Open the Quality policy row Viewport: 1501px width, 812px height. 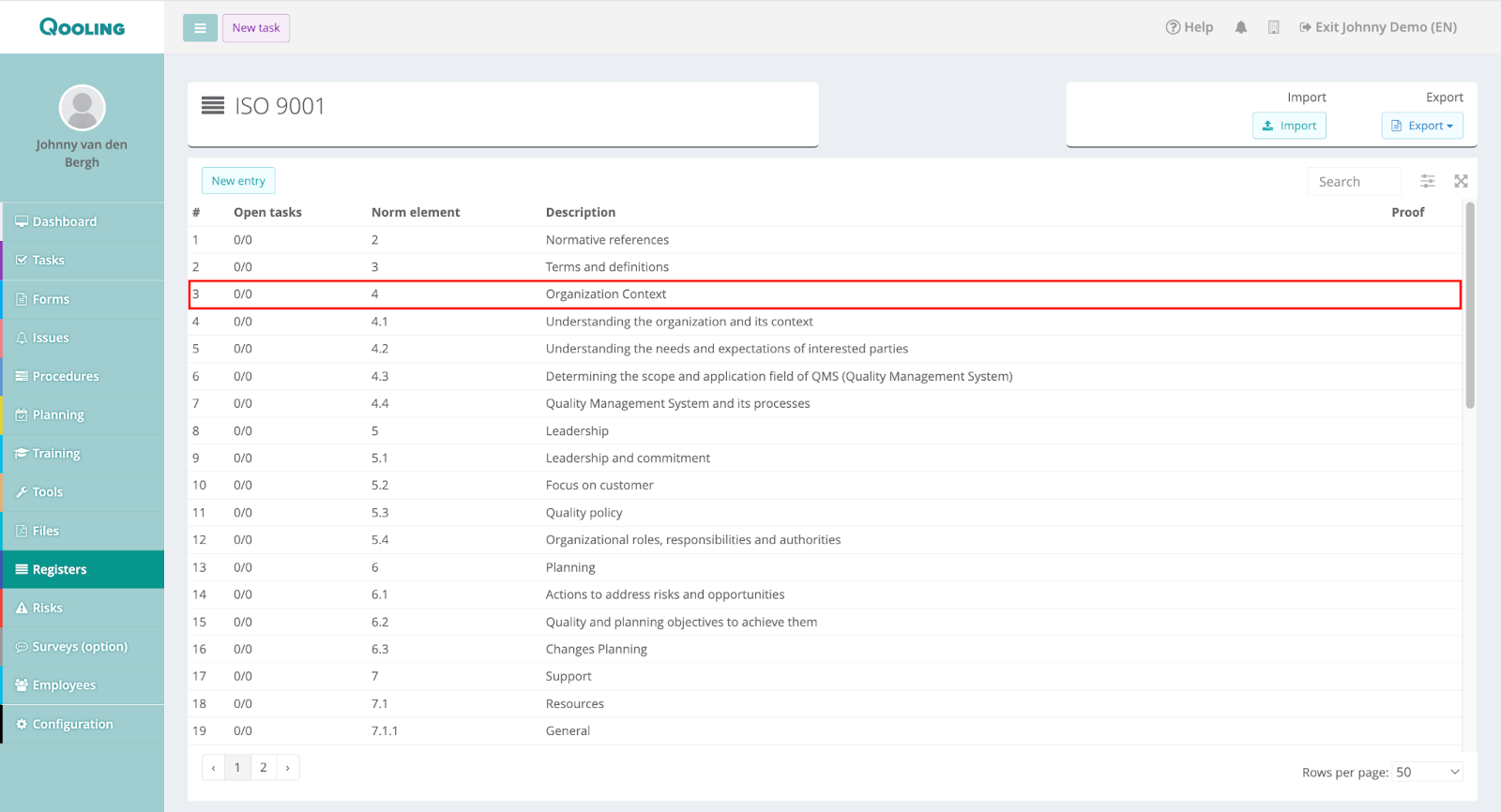click(x=825, y=513)
